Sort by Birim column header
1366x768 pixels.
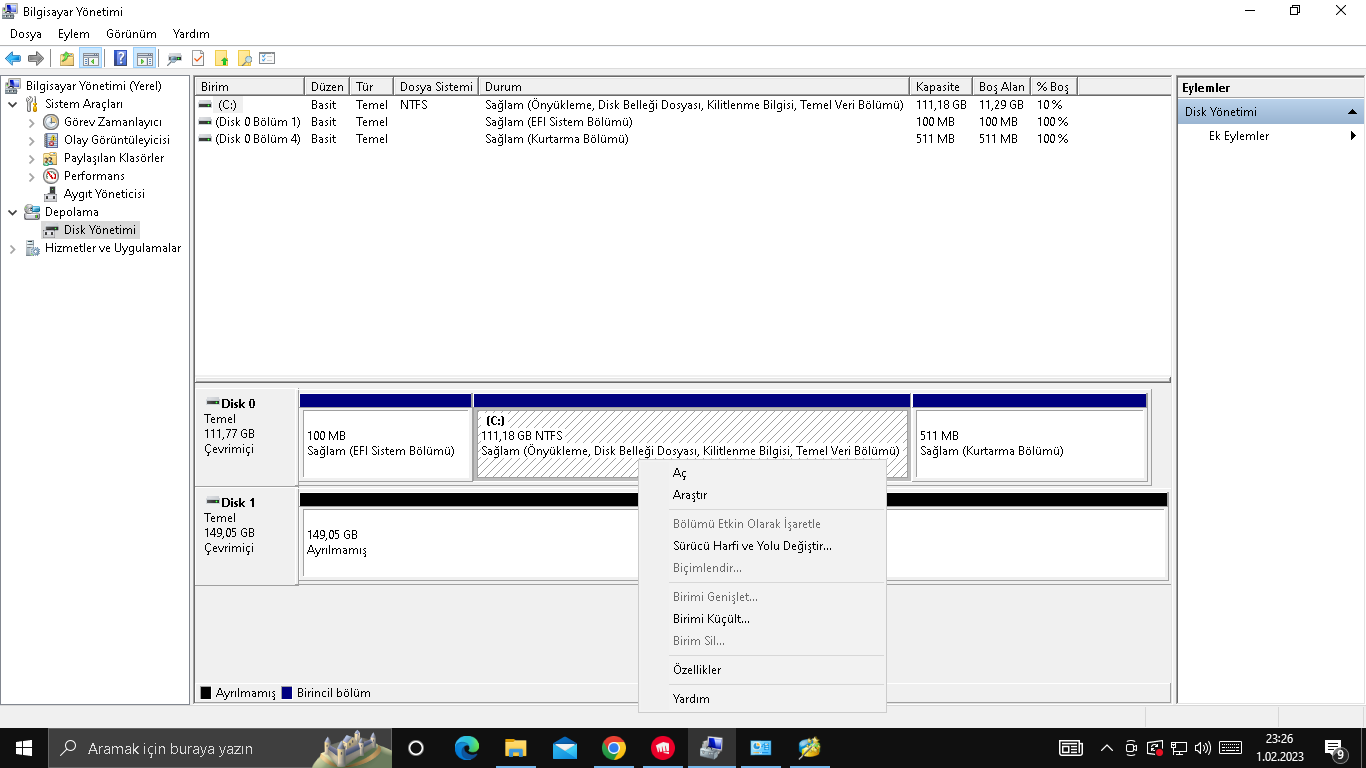click(x=250, y=87)
